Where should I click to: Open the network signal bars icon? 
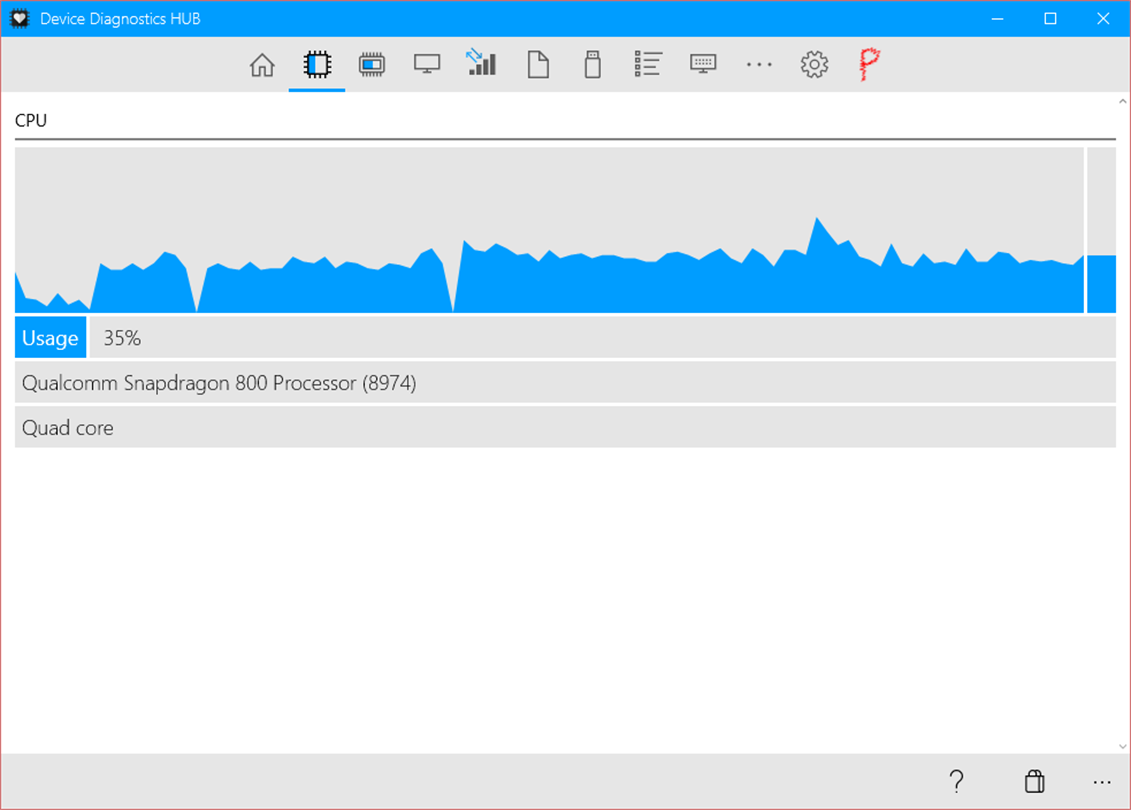coord(481,62)
